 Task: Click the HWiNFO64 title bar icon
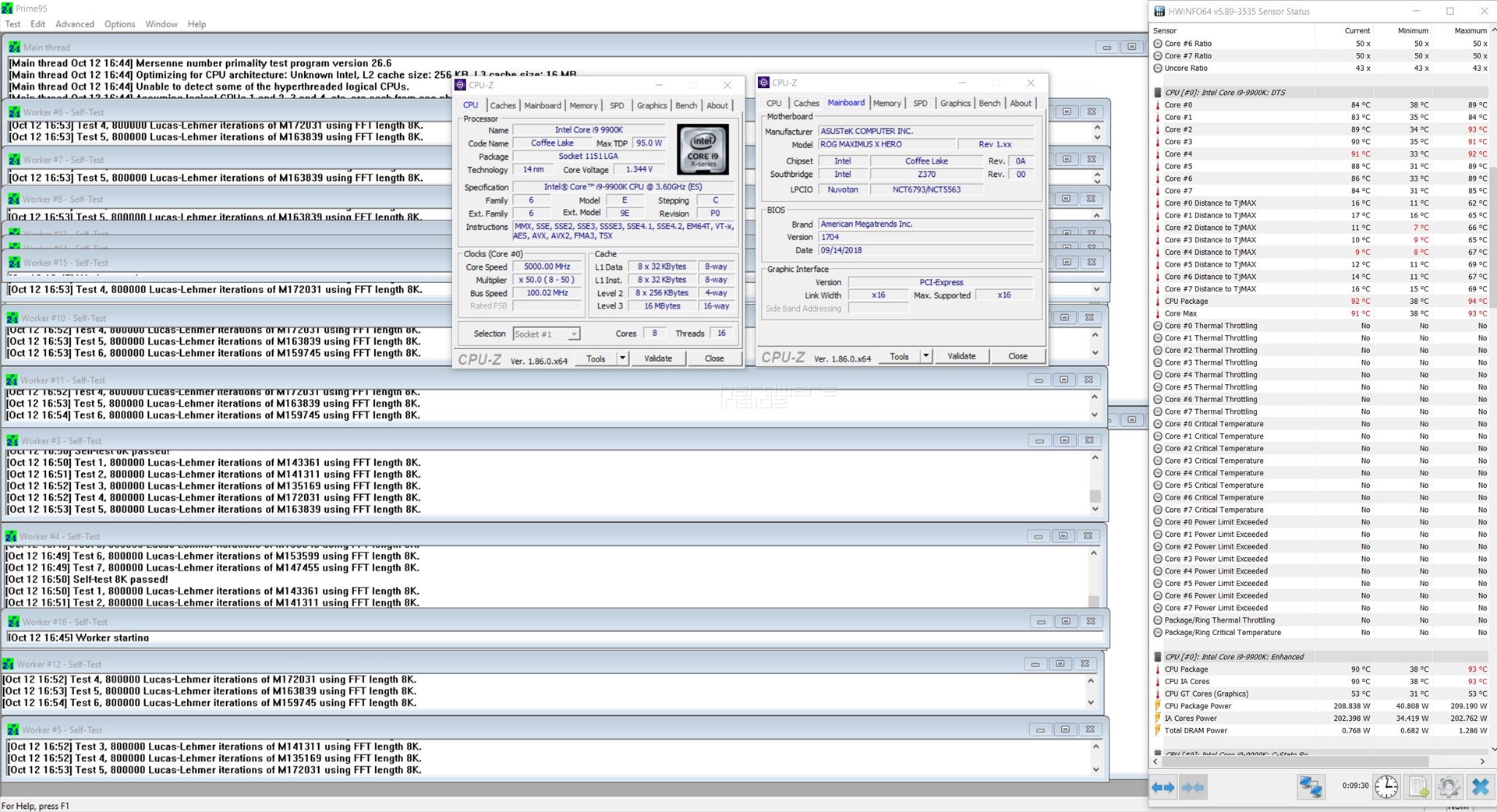point(1159,12)
